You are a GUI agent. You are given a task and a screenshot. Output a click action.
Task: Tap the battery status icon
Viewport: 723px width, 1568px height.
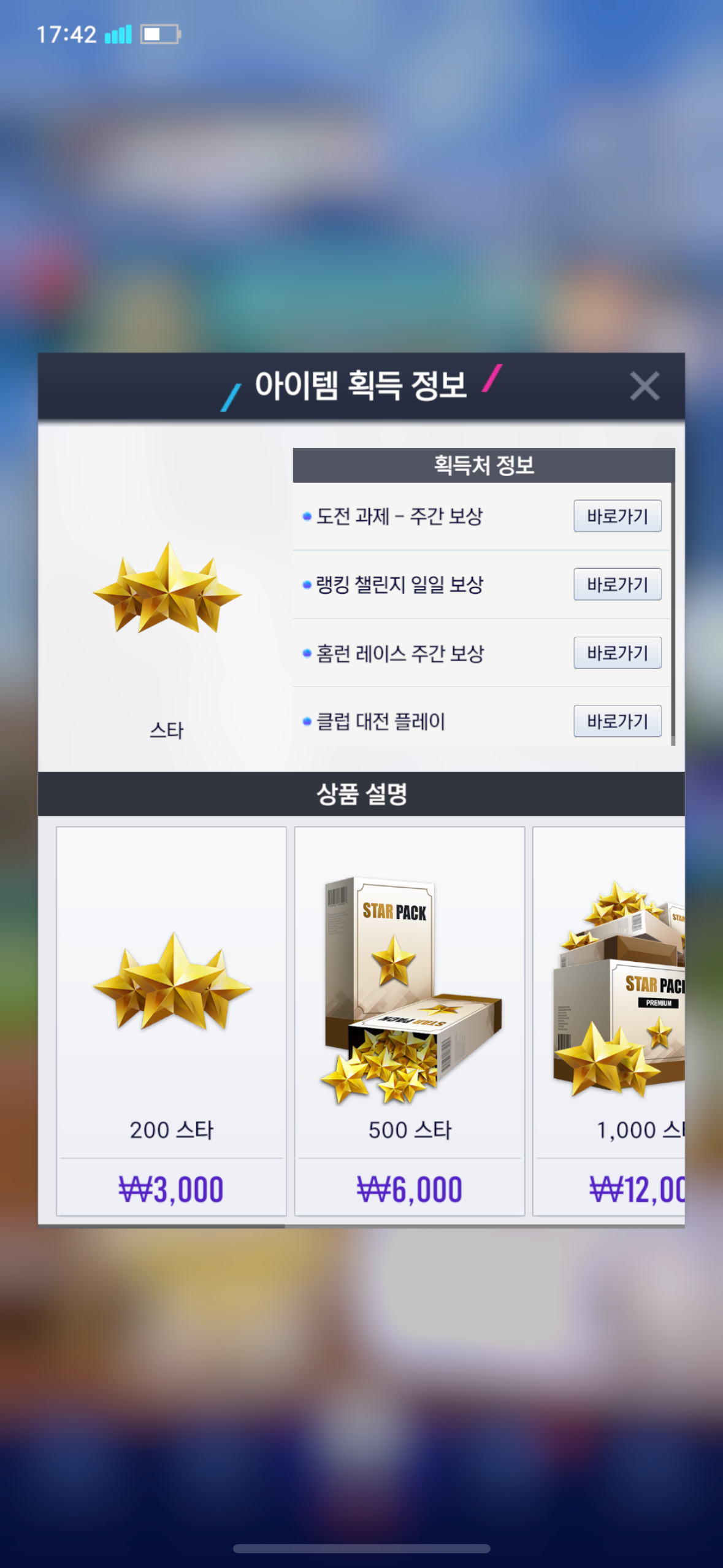[160, 34]
